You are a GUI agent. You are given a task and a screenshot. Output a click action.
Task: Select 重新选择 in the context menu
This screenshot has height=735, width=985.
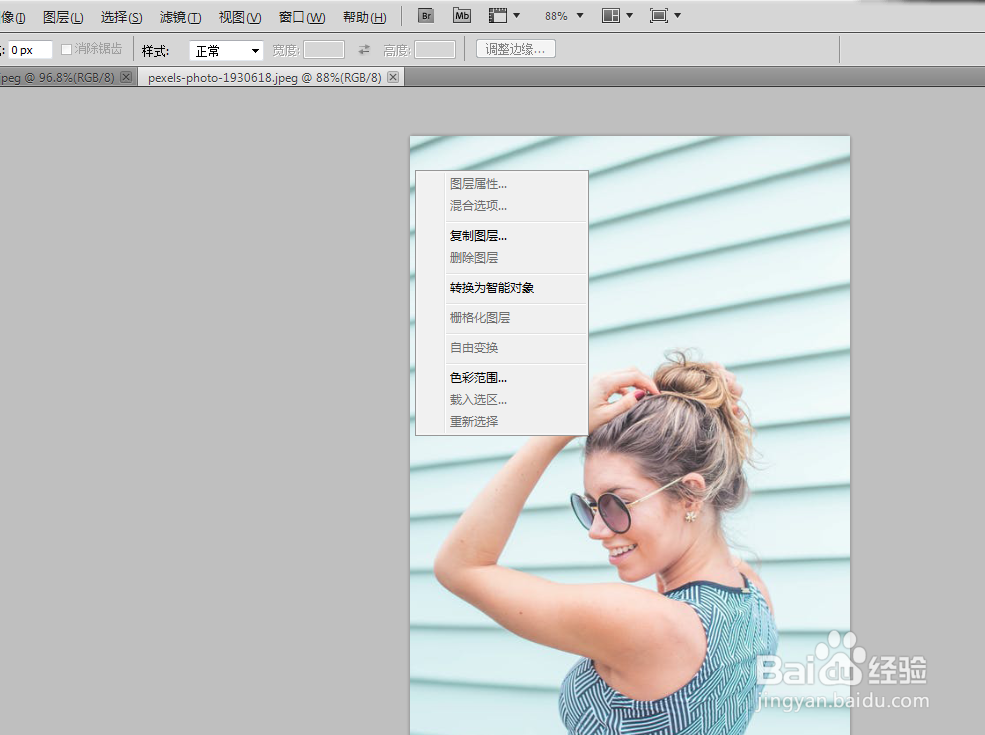(501, 422)
